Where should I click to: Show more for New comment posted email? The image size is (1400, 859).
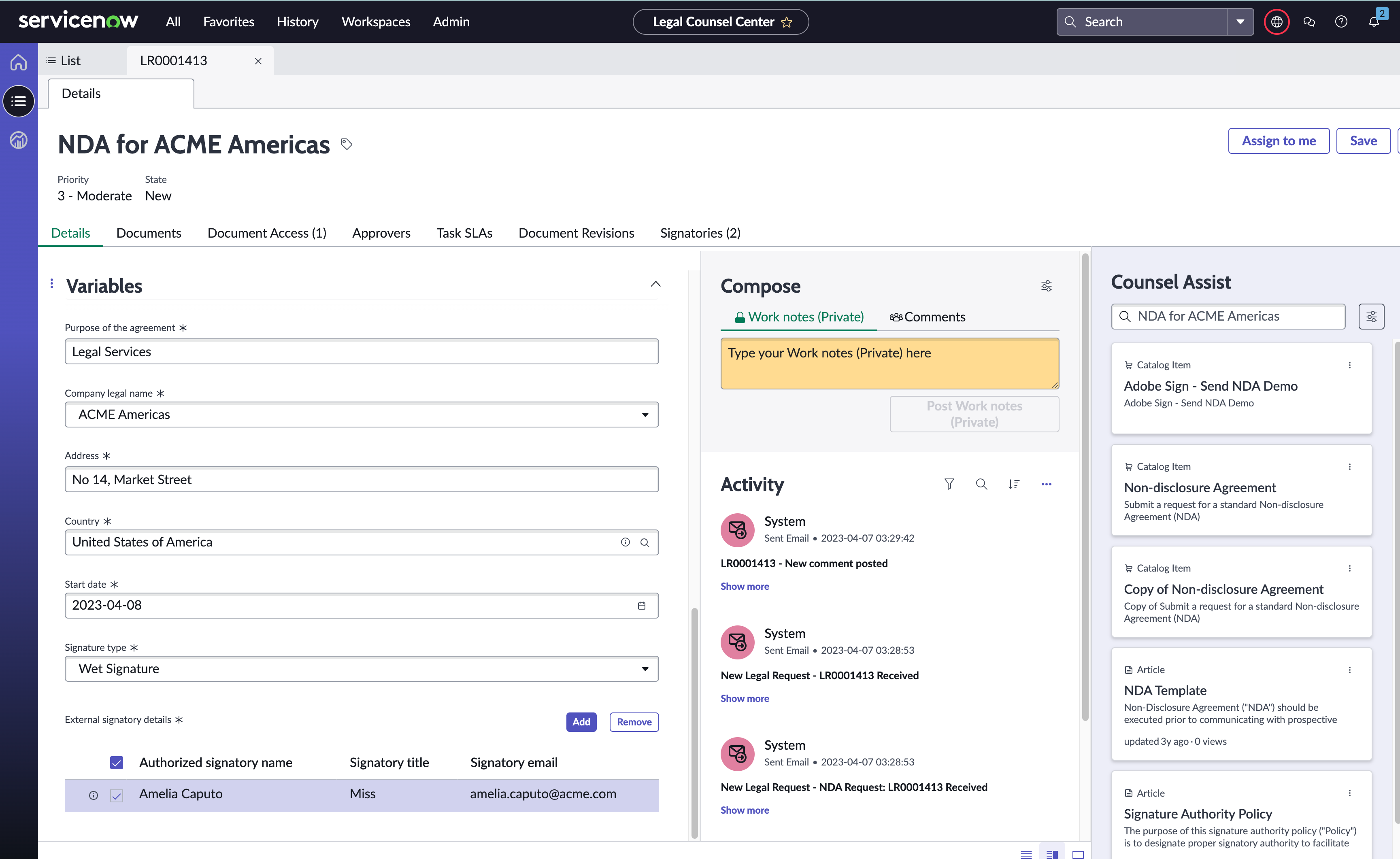(745, 586)
